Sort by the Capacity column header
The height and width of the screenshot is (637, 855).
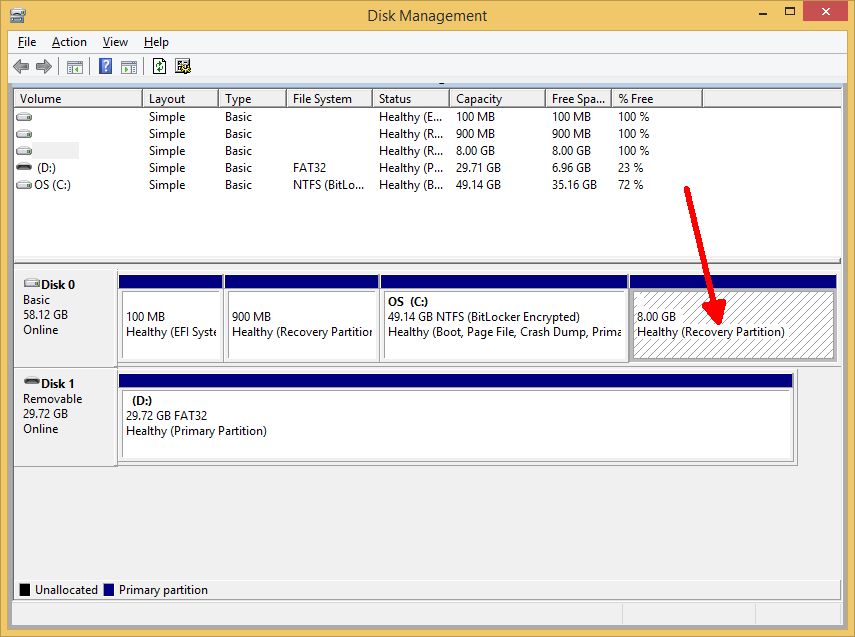pos(497,99)
